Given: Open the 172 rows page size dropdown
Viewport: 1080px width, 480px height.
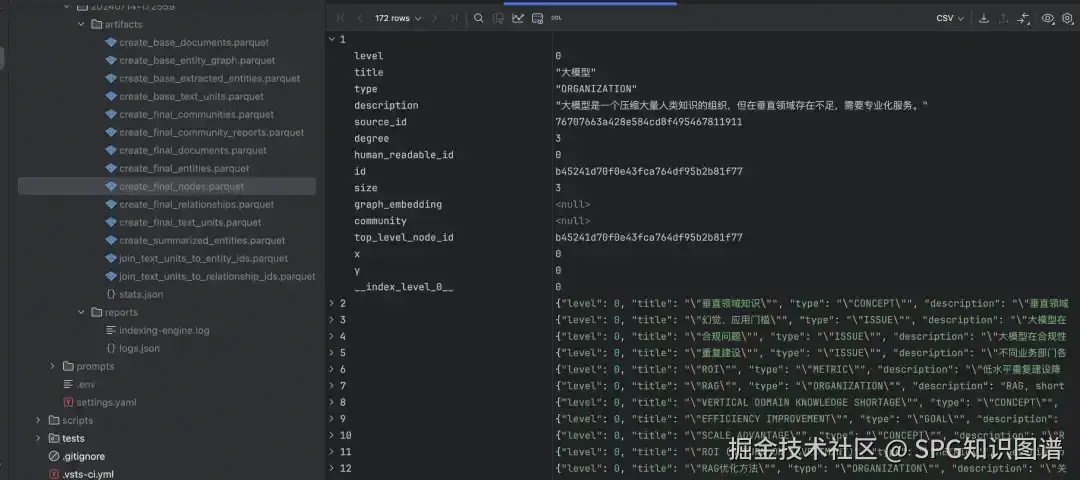Looking at the screenshot, I should pos(398,19).
